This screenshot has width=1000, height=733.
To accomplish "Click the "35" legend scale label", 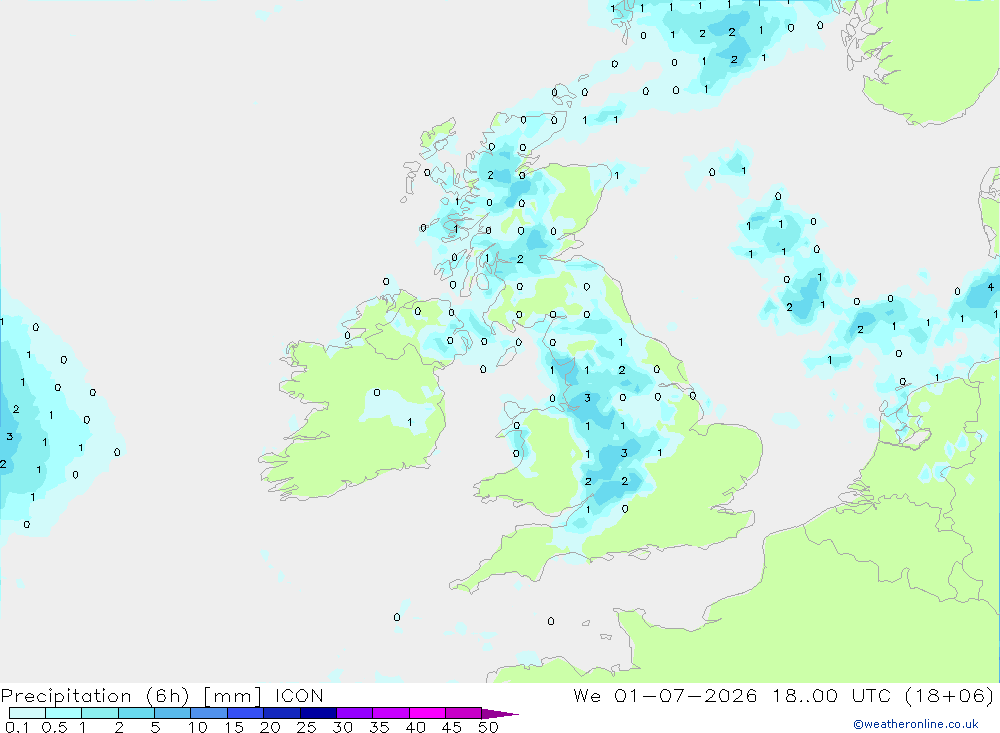I will coord(379,727).
